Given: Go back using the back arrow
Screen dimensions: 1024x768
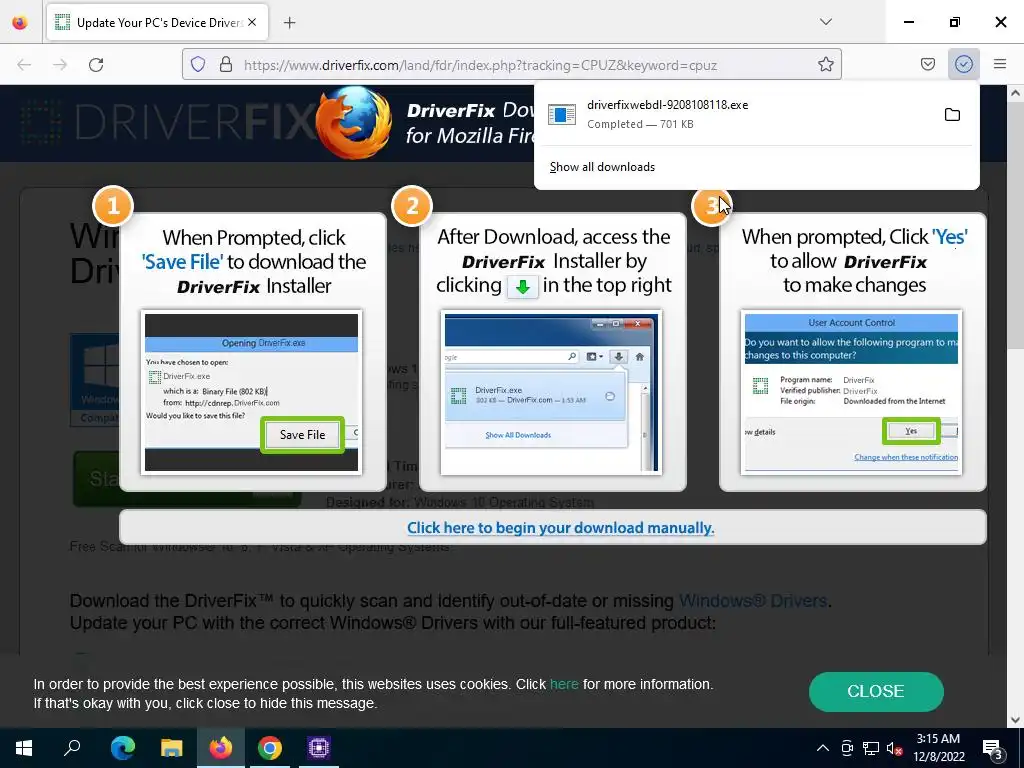Looking at the screenshot, I should pos(24,65).
